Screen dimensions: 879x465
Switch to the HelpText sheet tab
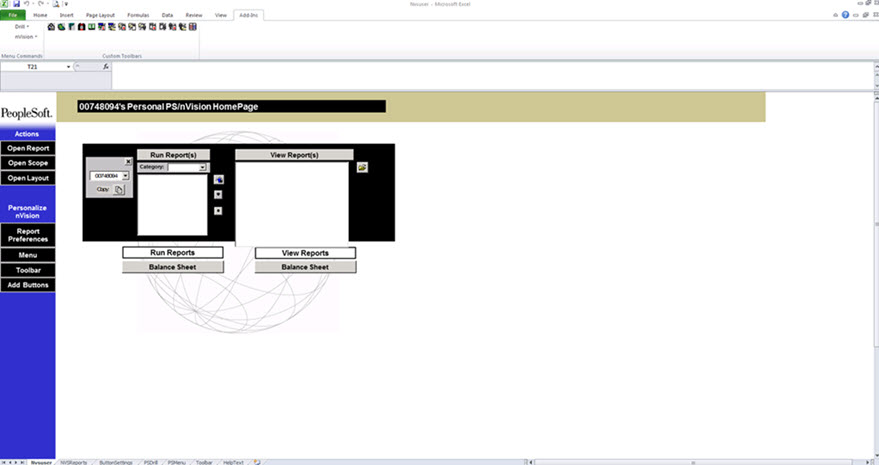pyautogui.click(x=233, y=462)
